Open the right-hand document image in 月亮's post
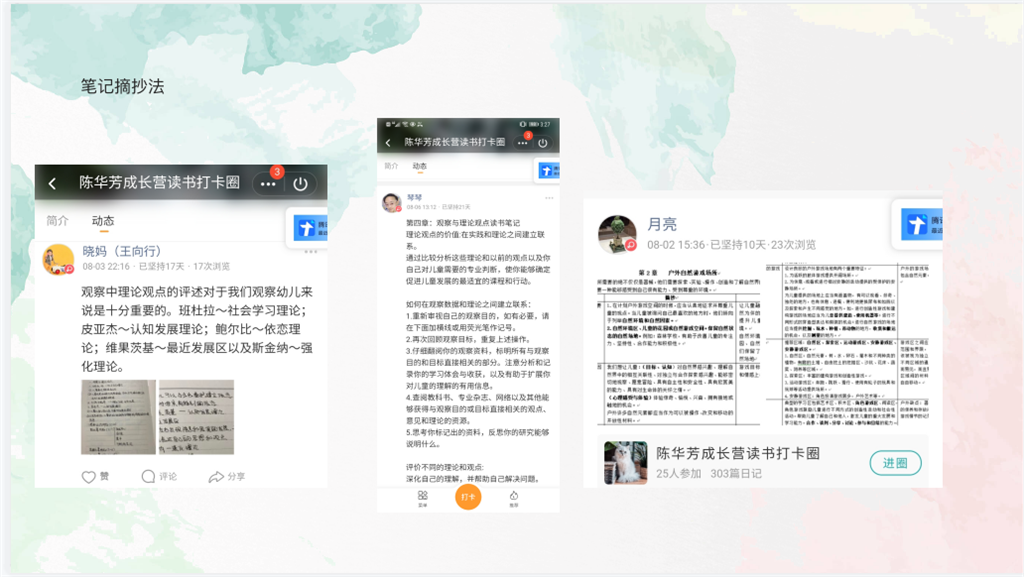Image resolution: width=1024 pixels, height=577 pixels. (x=848, y=345)
